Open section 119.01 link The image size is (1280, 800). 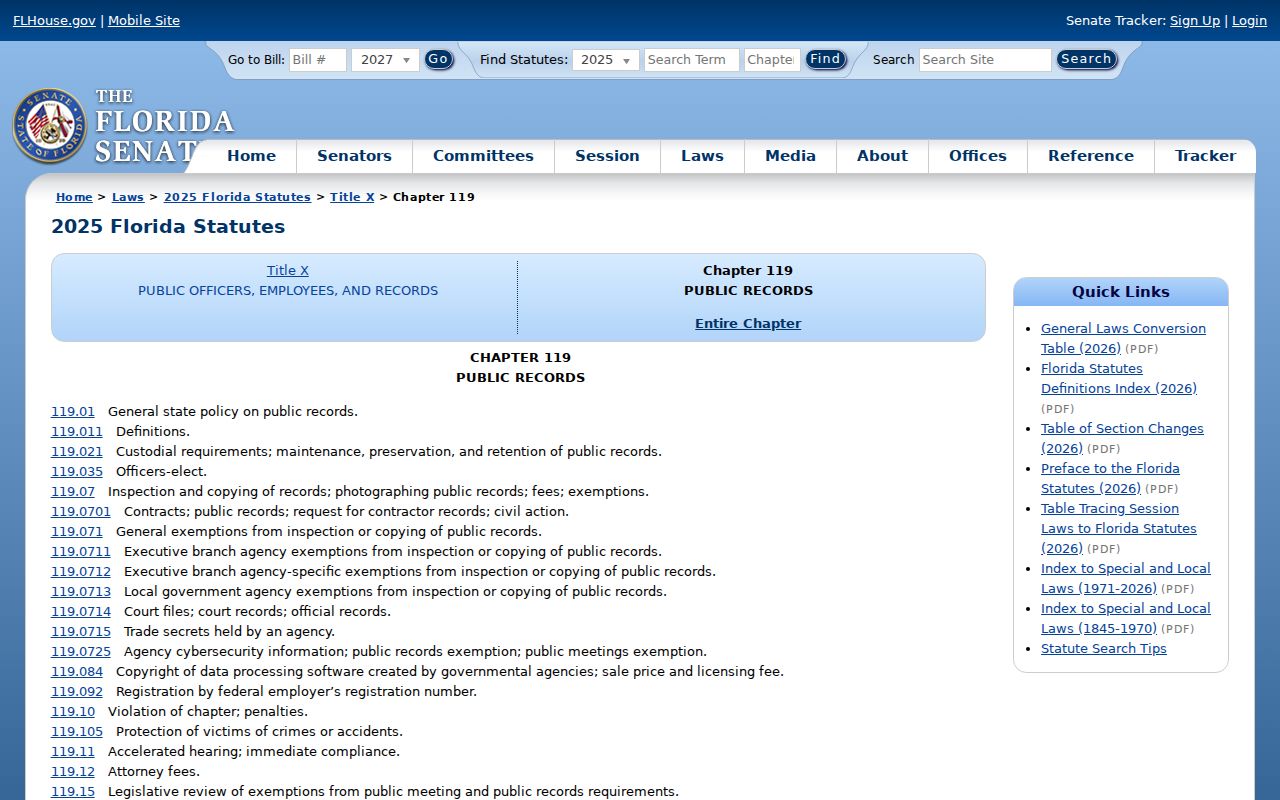coord(73,412)
